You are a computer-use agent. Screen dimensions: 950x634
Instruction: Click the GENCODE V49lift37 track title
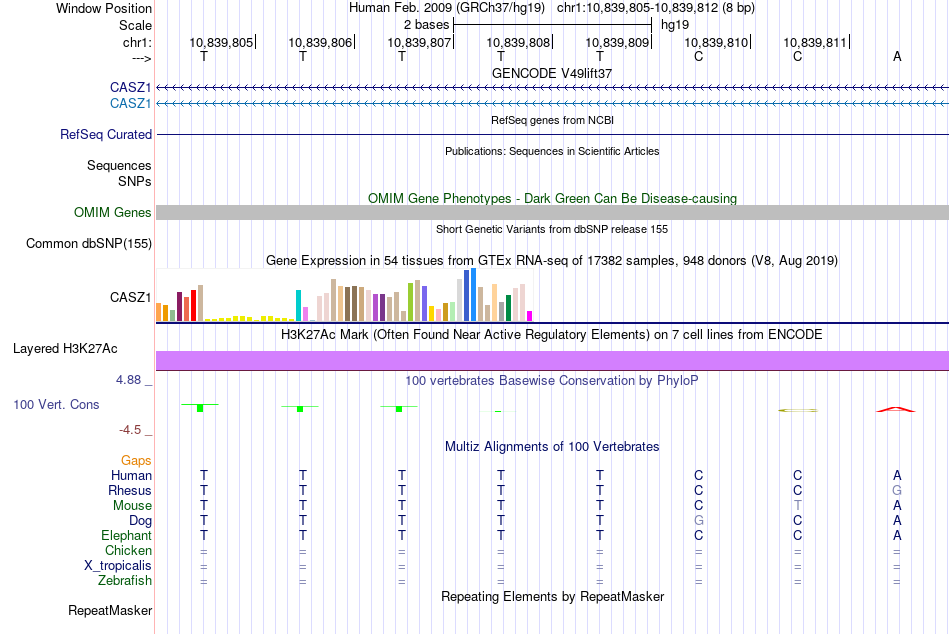(552, 73)
